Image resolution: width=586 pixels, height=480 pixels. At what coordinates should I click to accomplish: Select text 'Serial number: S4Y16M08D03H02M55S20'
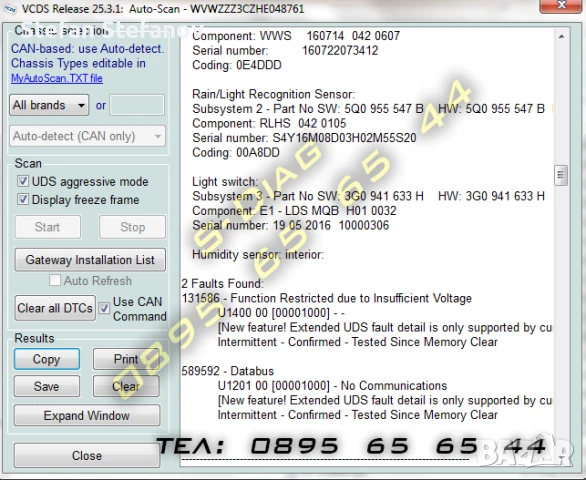click(x=304, y=138)
